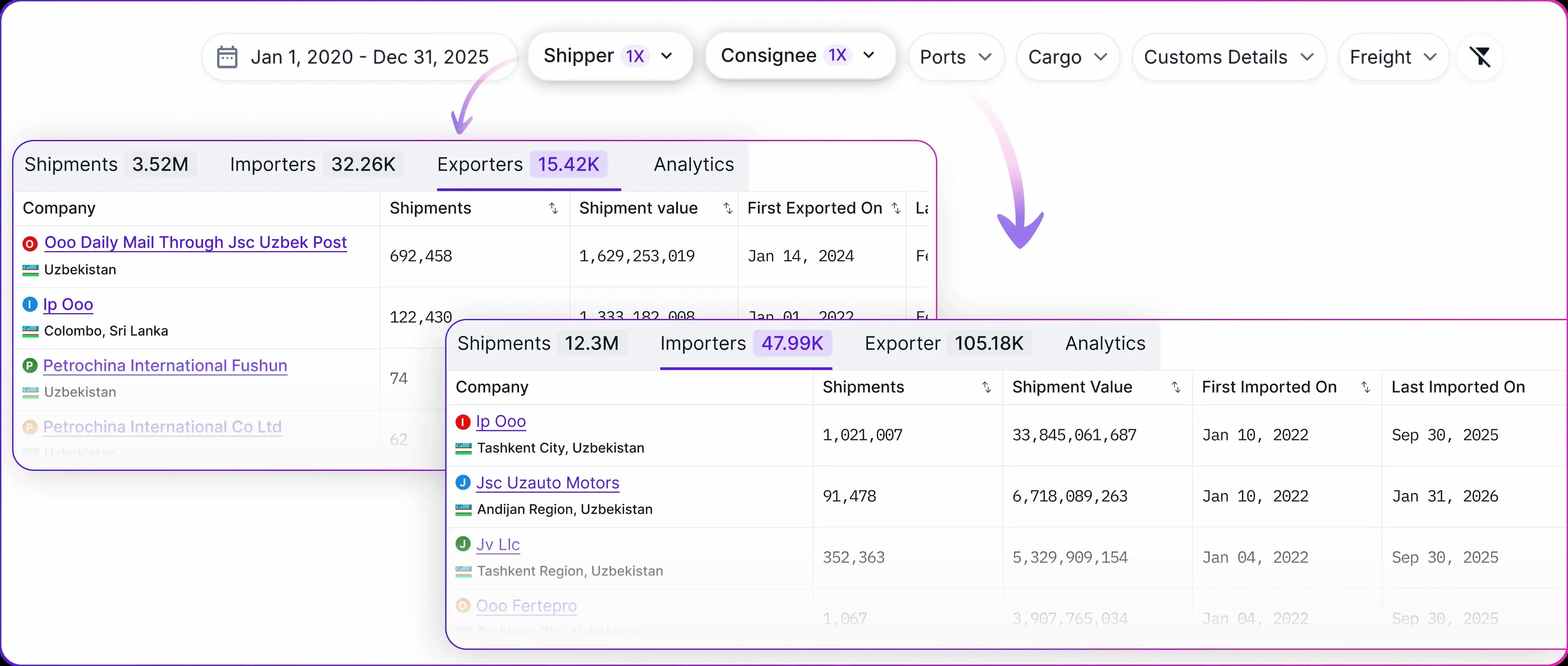
Task: Sort by First Exported On column
Action: [896, 208]
